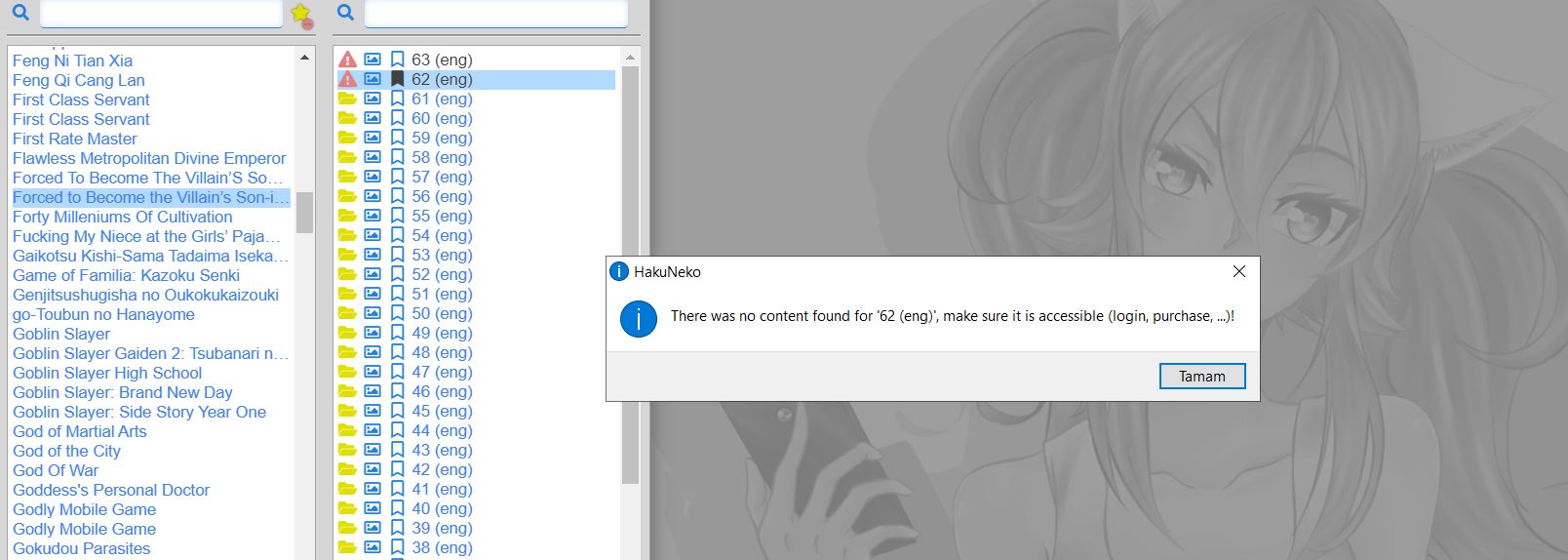
Task: Select Goblin Slayer High School
Action: [107, 373]
